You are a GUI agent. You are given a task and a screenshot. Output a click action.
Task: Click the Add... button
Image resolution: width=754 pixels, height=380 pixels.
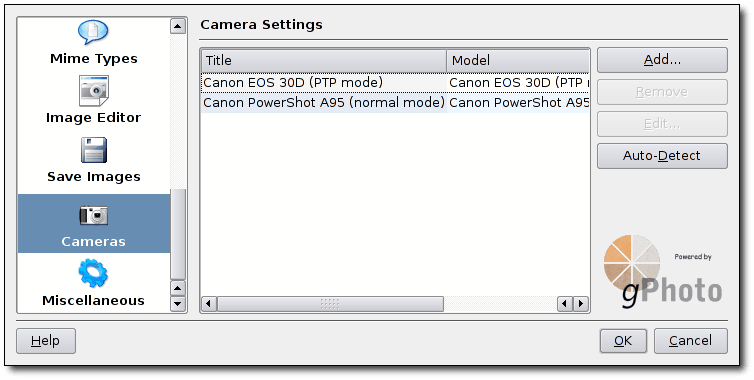[x=662, y=60]
